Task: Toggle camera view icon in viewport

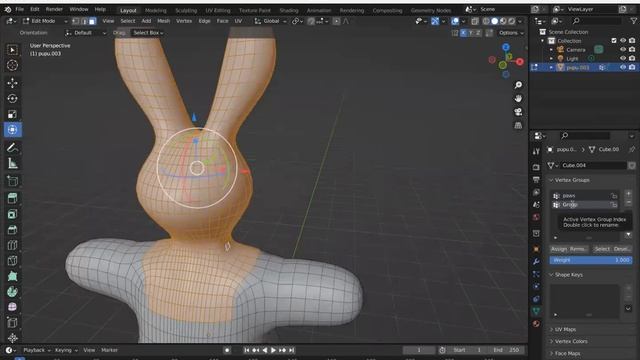Action: [x=518, y=112]
